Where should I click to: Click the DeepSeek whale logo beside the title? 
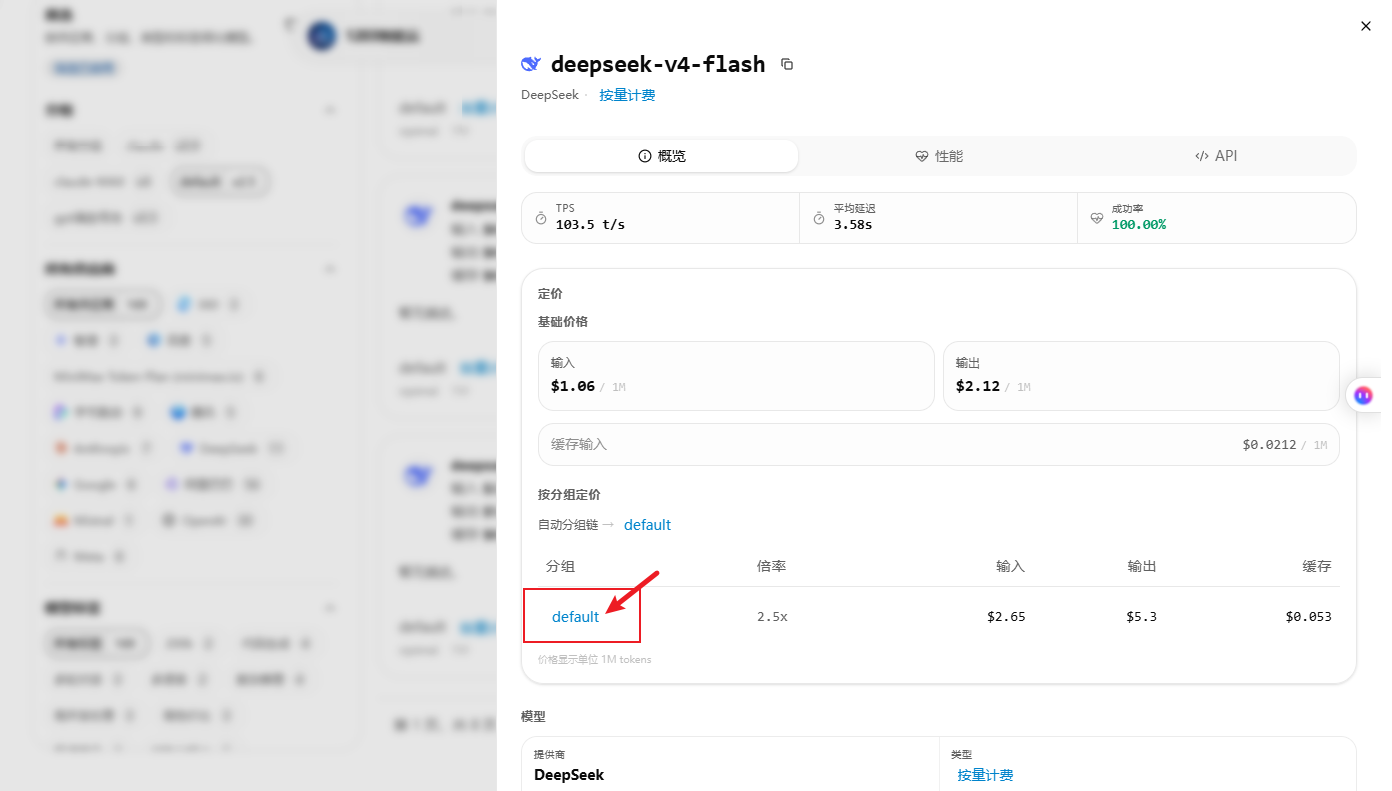tap(531, 64)
